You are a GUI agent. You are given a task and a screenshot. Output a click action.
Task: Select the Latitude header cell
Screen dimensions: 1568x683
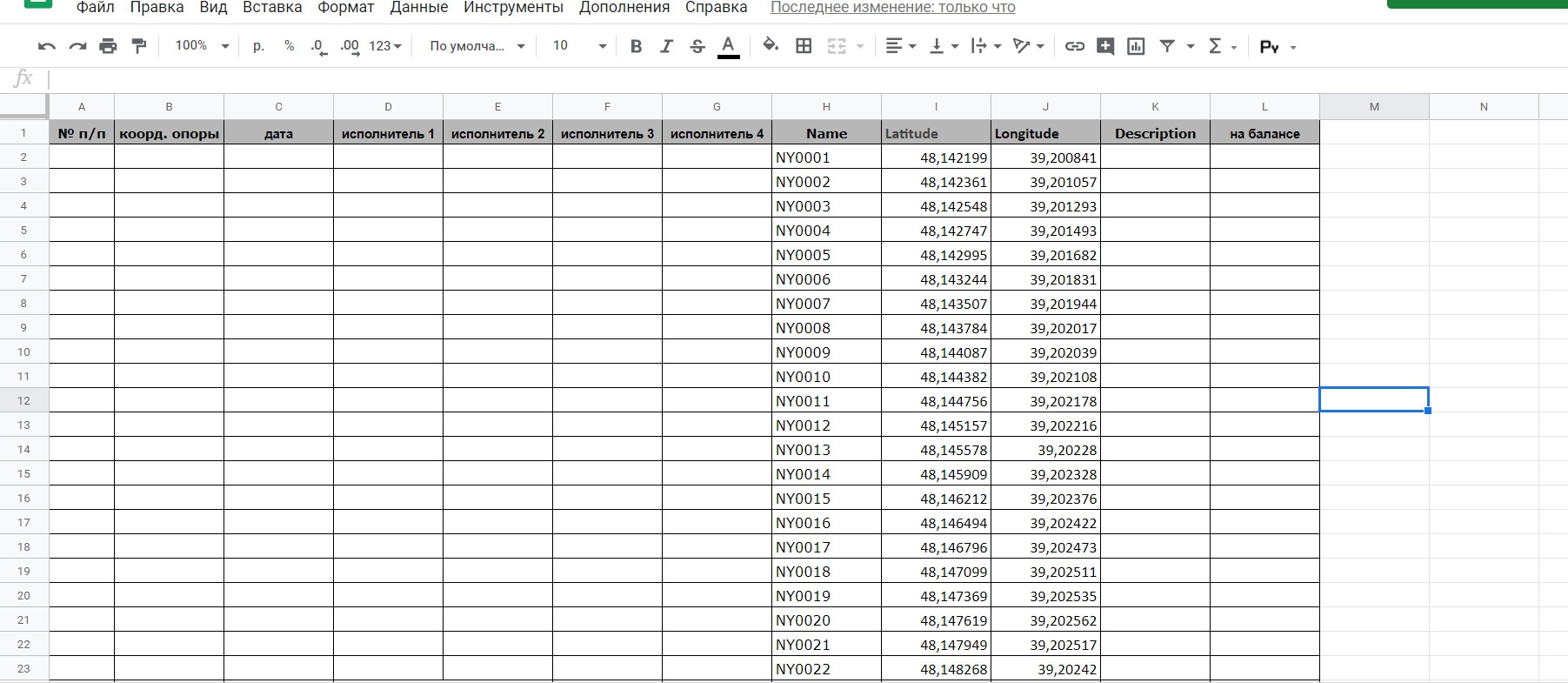[x=936, y=133]
